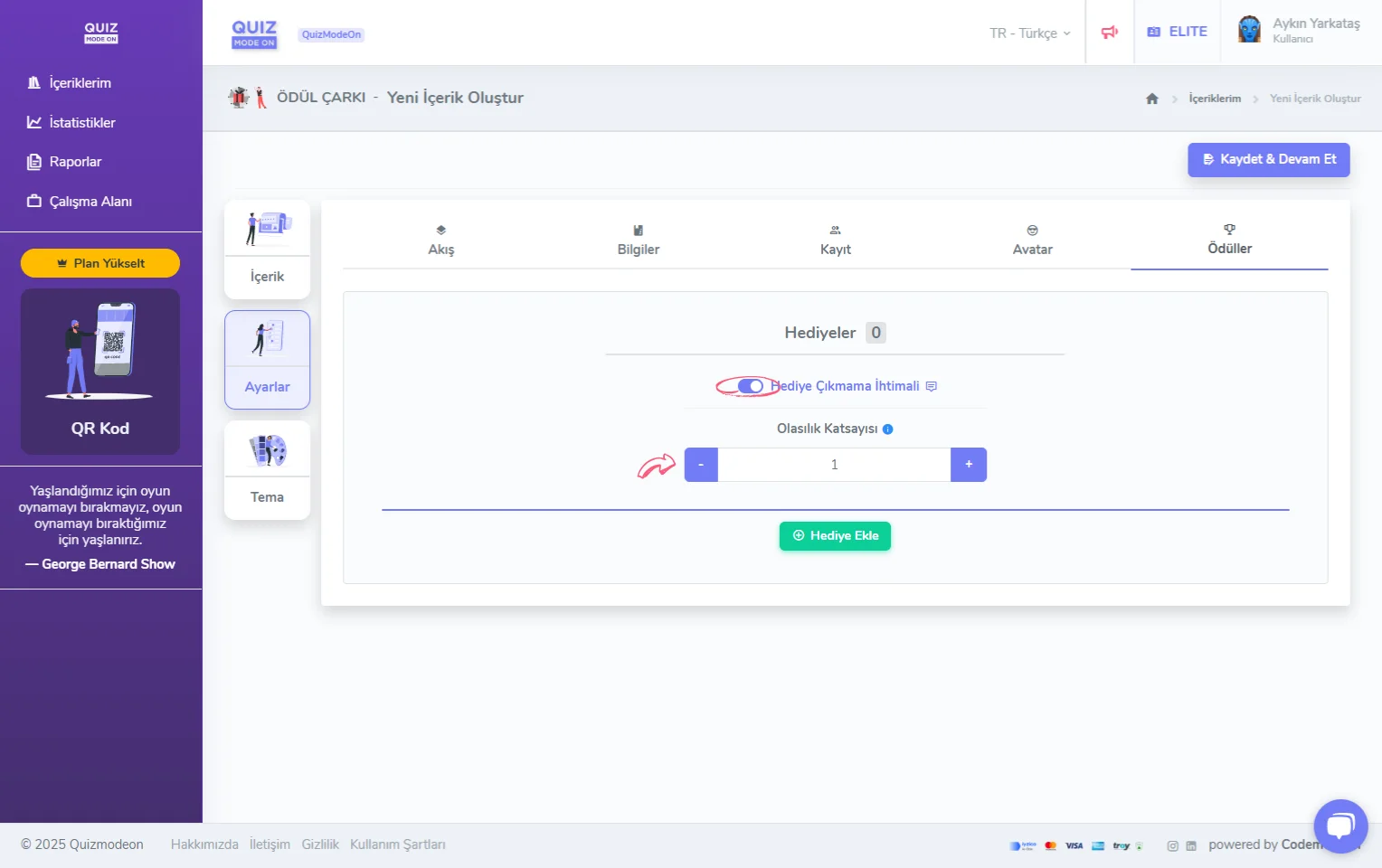Click the Hediye Ekle button
The width and height of the screenshot is (1382, 868).
(x=835, y=536)
